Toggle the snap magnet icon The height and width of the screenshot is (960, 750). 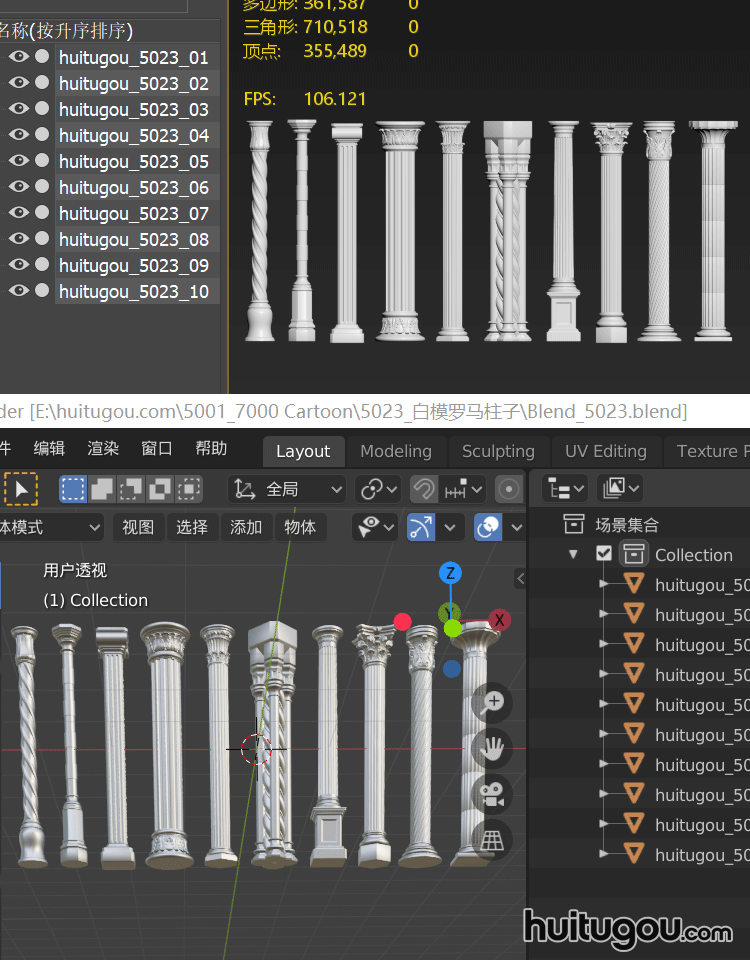tap(424, 489)
